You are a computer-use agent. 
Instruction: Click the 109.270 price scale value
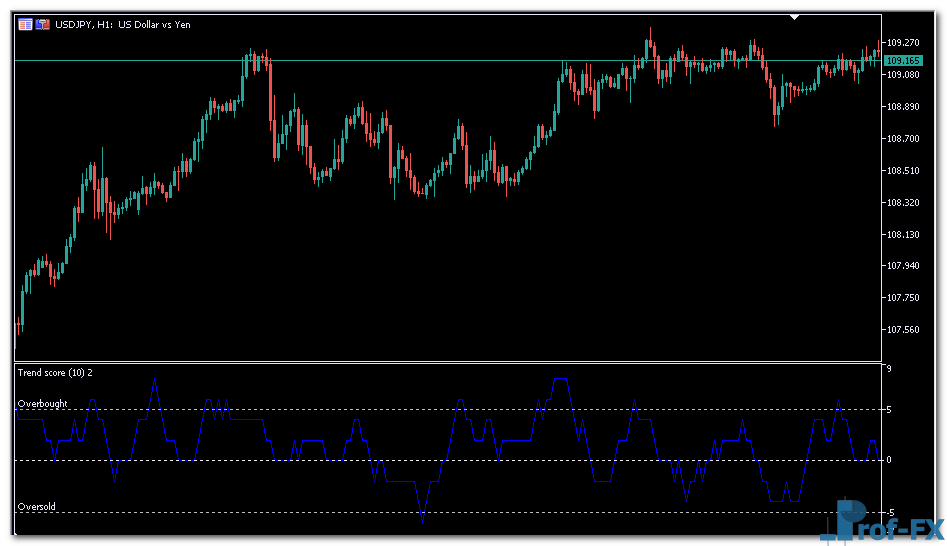pos(903,43)
